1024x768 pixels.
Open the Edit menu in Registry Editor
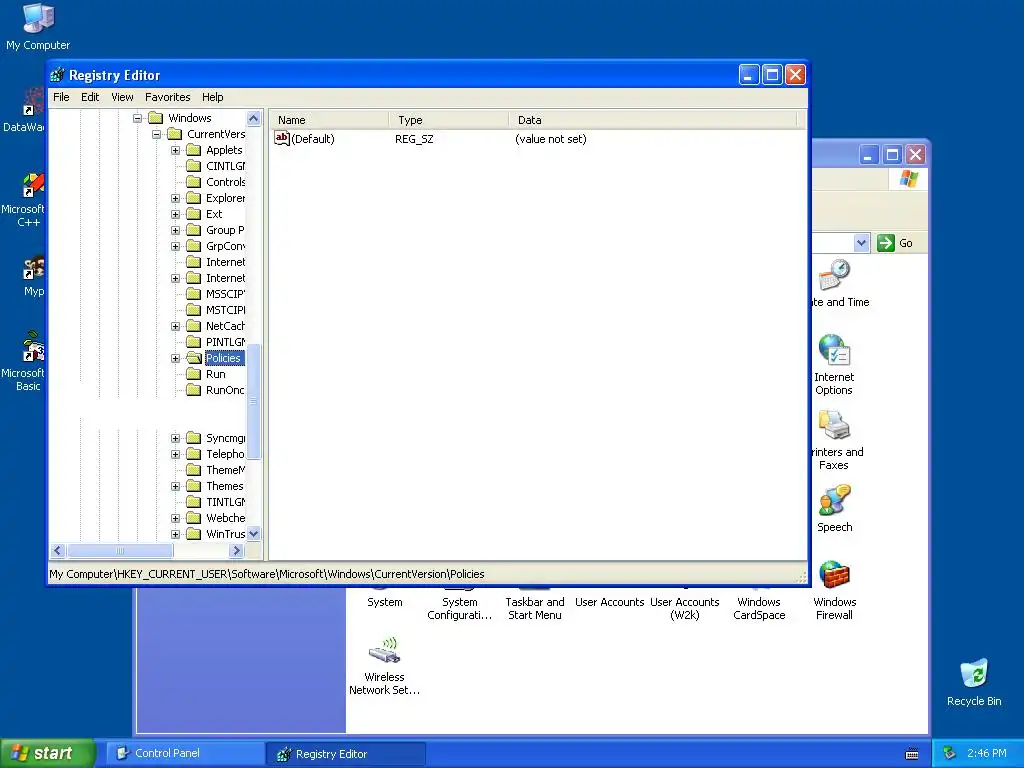[x=90, y=97]
